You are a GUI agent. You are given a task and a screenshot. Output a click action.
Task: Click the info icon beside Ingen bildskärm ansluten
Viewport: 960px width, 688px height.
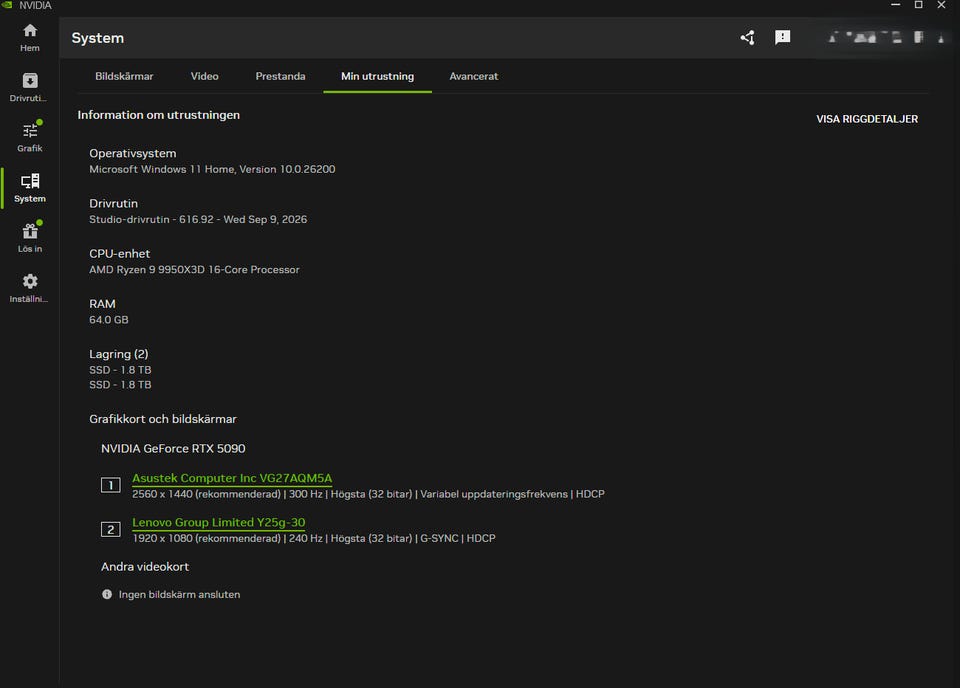(107, 594)
